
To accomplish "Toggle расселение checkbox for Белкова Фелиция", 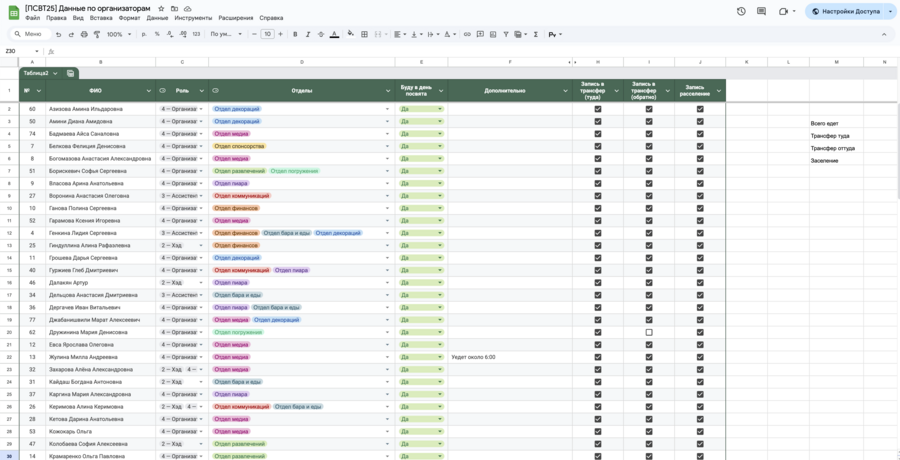I will tap(700, 146).
